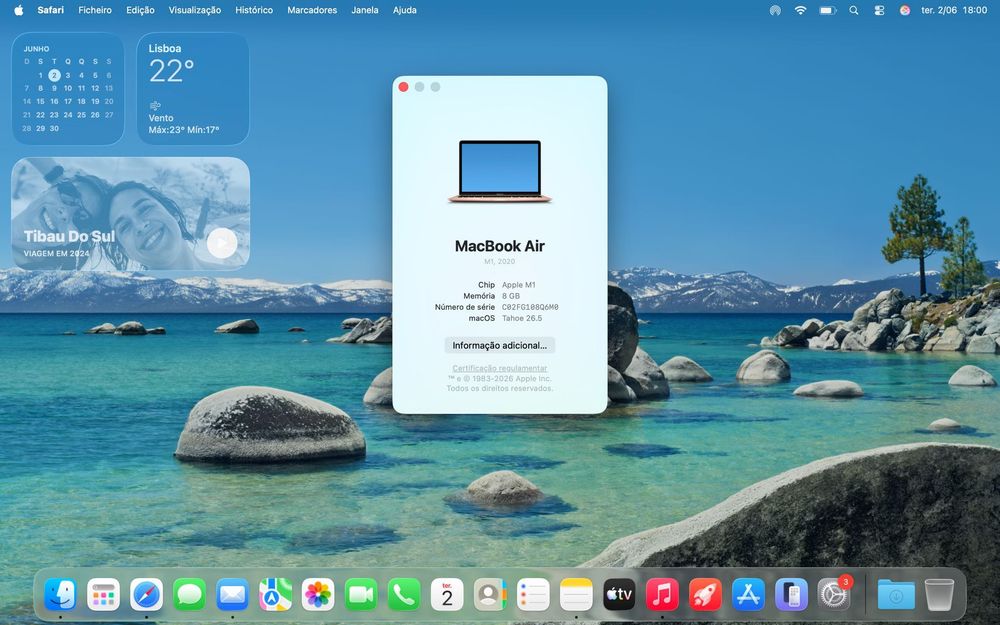Screen dimensions: 1000x625
Task: Open Photos app in Dock
Action: click(318, 594)
